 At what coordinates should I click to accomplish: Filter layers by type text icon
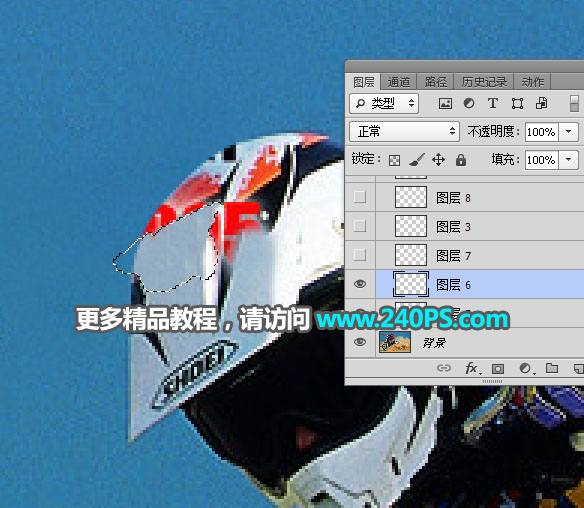pos(493,103)
